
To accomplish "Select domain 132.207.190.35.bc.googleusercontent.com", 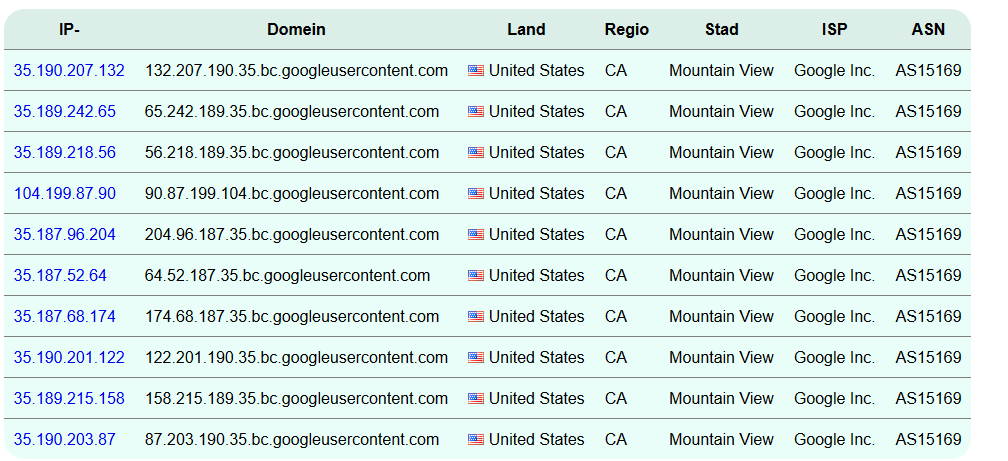I will pos(296,71).
